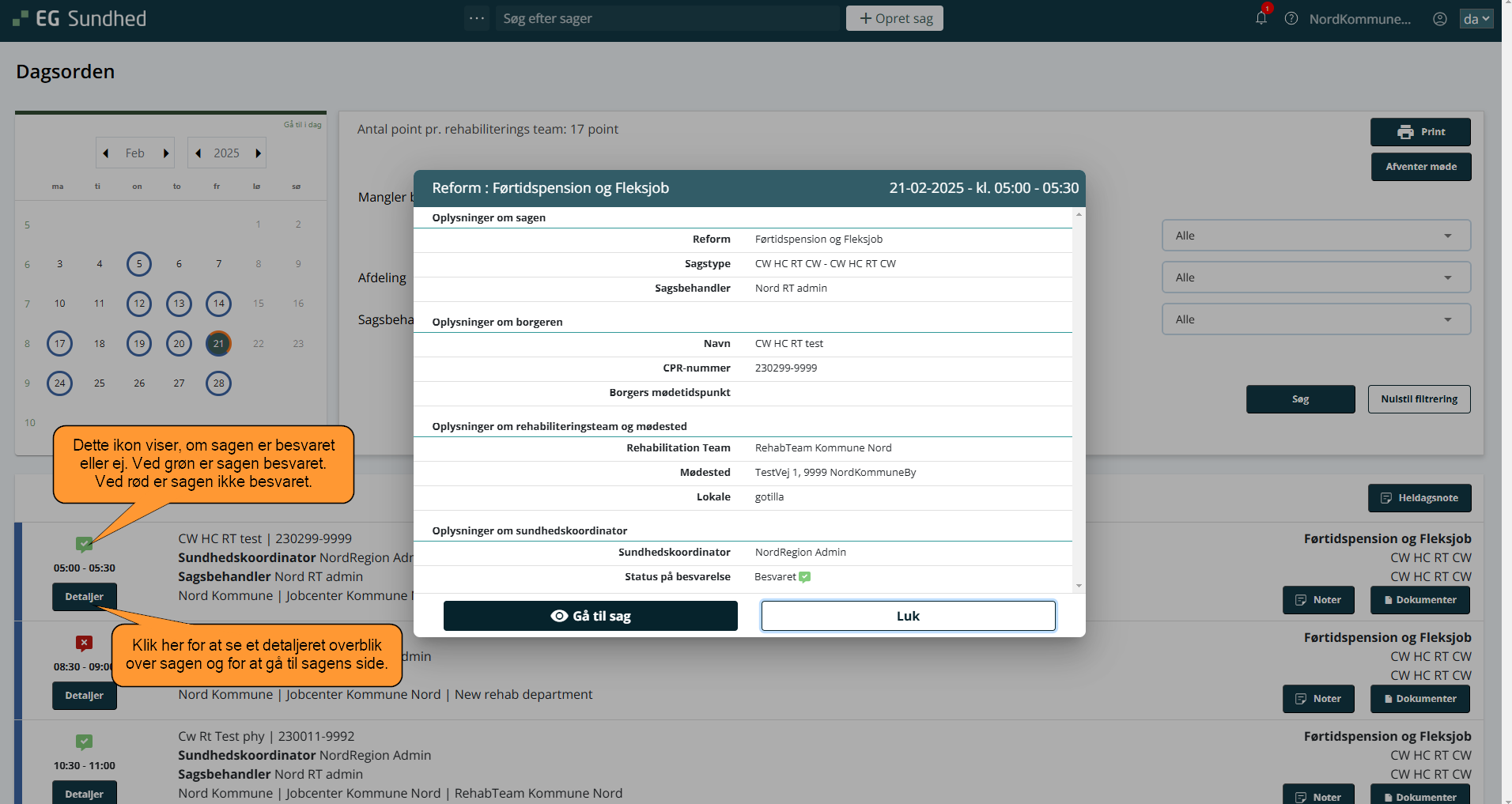
Task: Open the user profile icon
Action: click(x=1440, y=18)
